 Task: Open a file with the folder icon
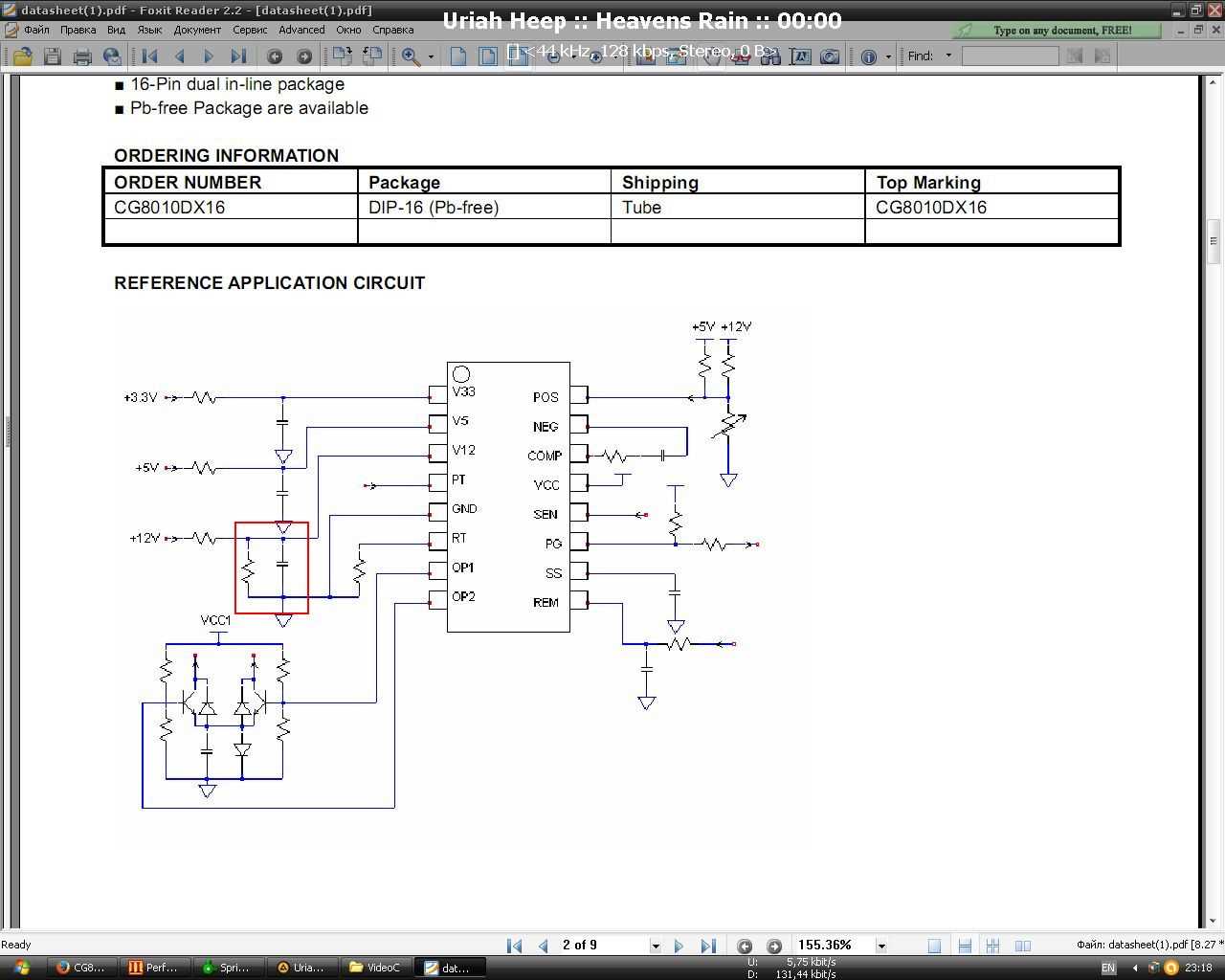tap(23, 56)
